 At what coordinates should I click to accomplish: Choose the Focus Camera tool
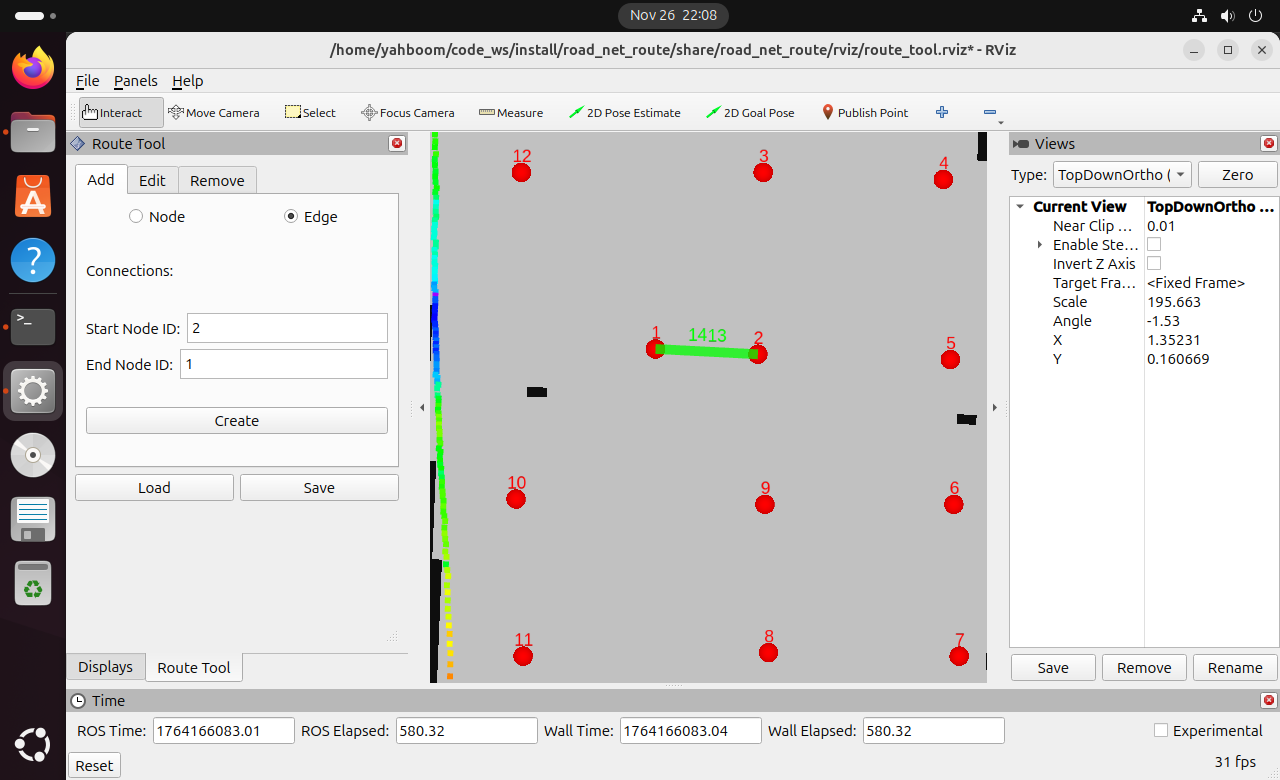click(408, 113)
